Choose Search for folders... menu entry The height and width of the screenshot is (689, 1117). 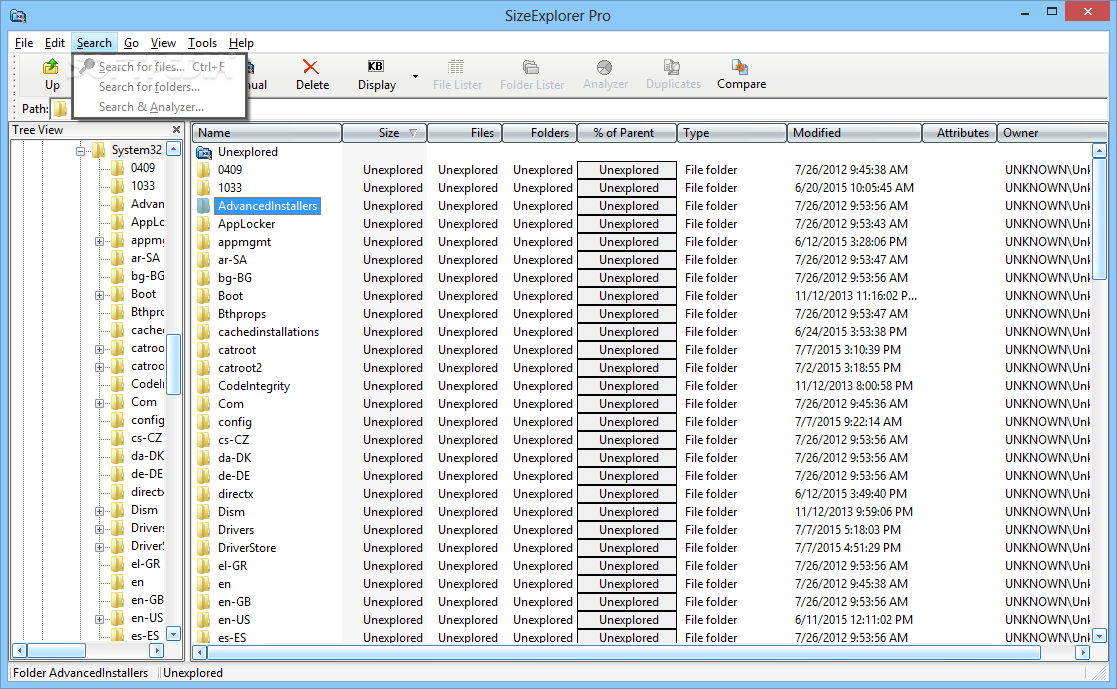click(x=149, y=87)
